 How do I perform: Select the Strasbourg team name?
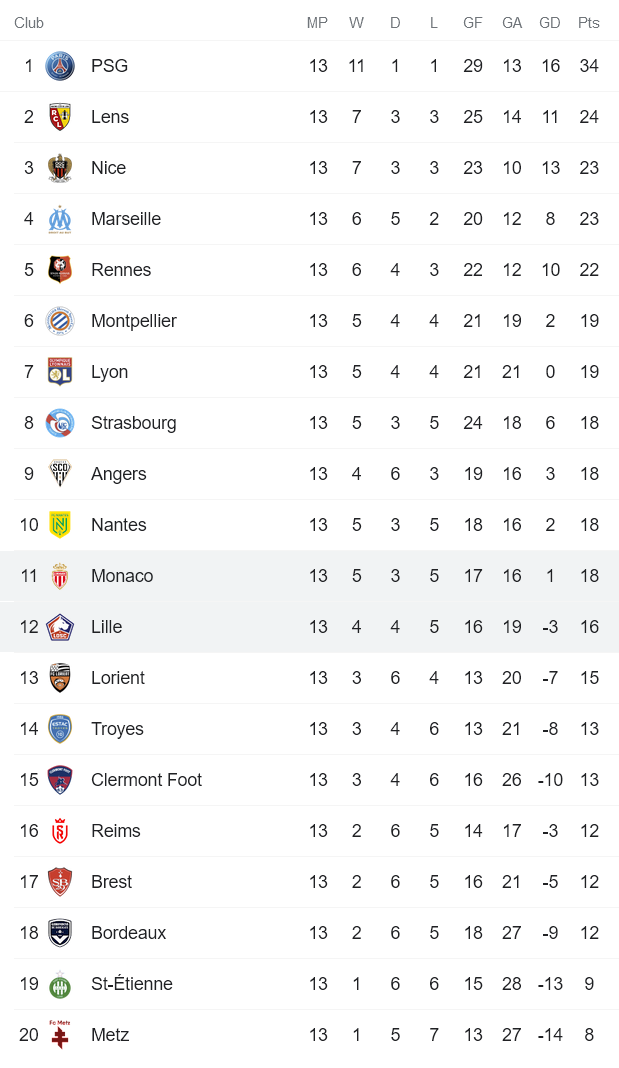click(133, 423)
